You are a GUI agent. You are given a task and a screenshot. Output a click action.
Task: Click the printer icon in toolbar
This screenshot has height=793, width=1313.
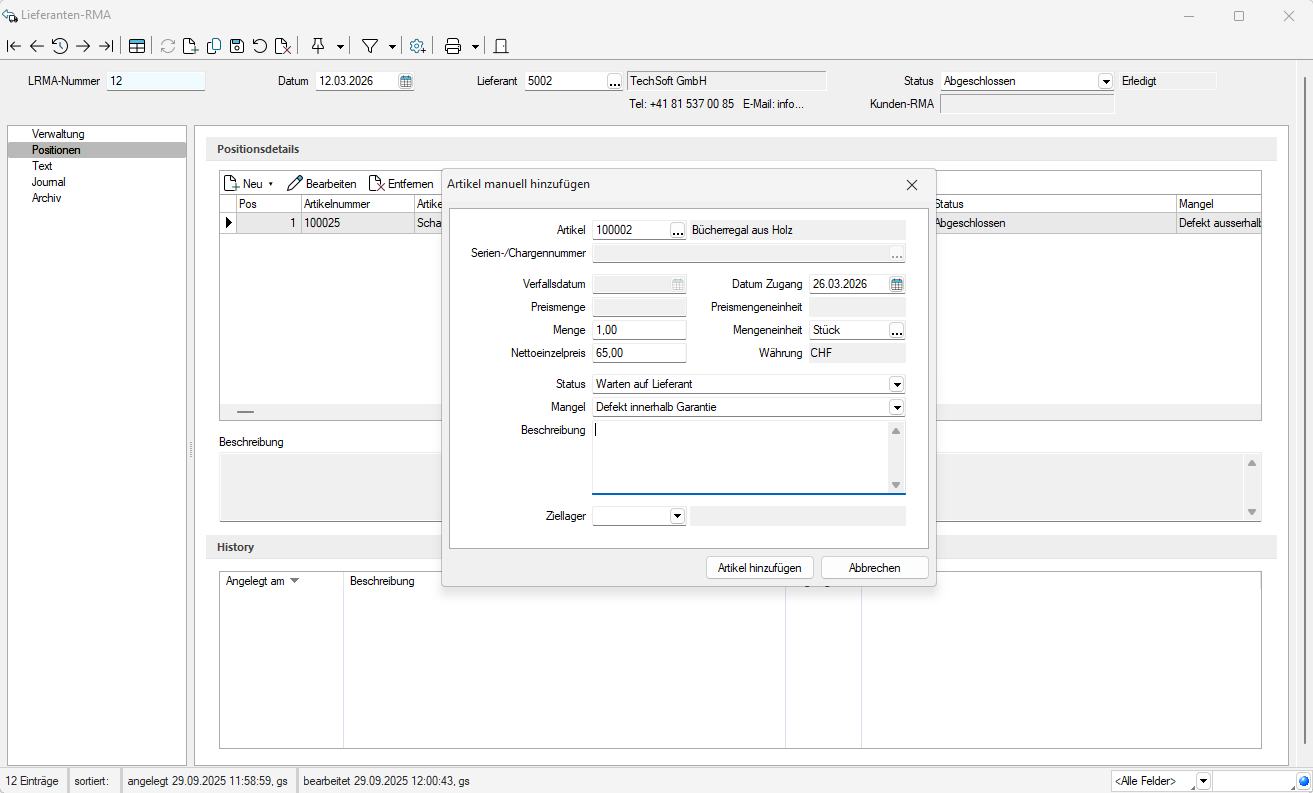[x=453, y=46]
